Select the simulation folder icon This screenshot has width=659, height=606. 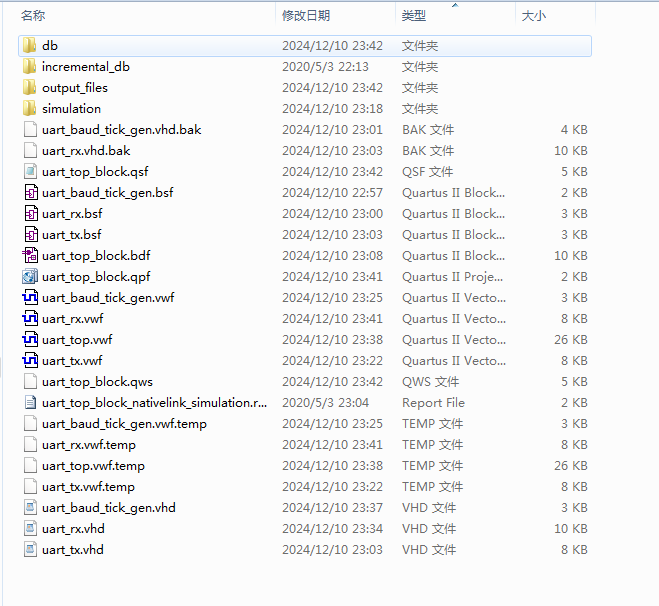[x=29, y=108]
